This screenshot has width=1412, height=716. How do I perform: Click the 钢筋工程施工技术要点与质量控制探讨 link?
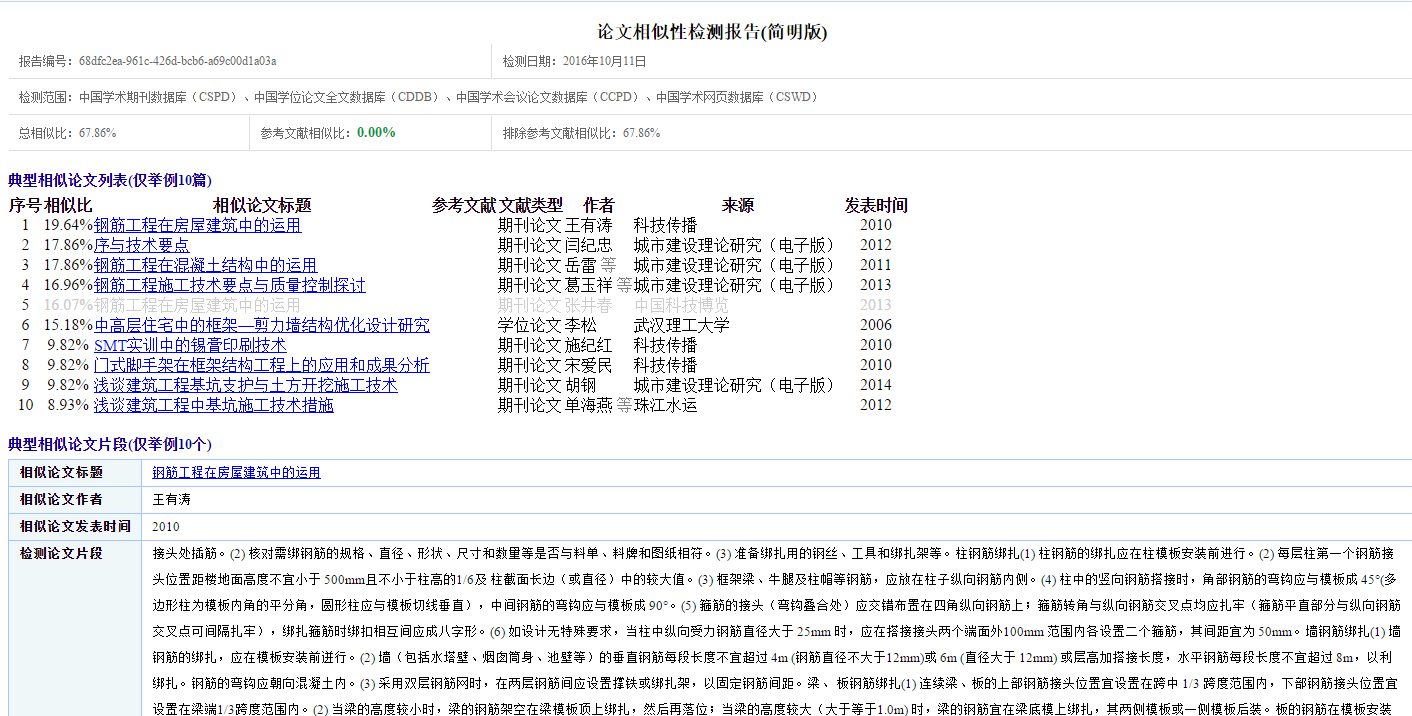pyautogui.click(x=229, y=285)
